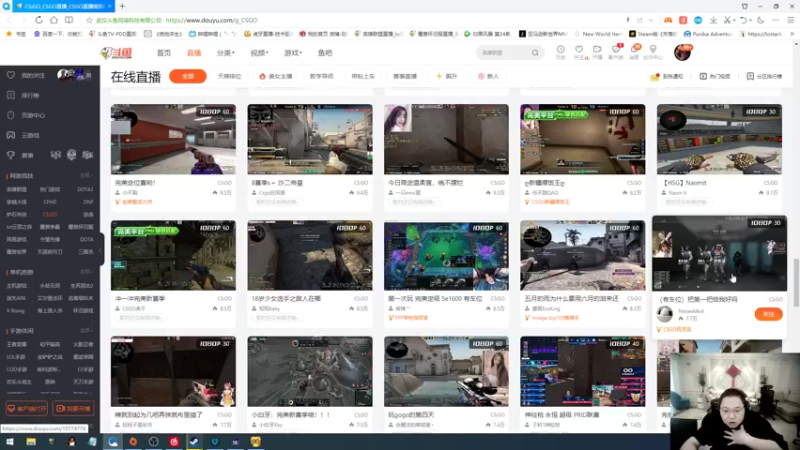Click the search magnifier icon
The image size is (800, 450).
pyautogui.click(x=535, y=53)
